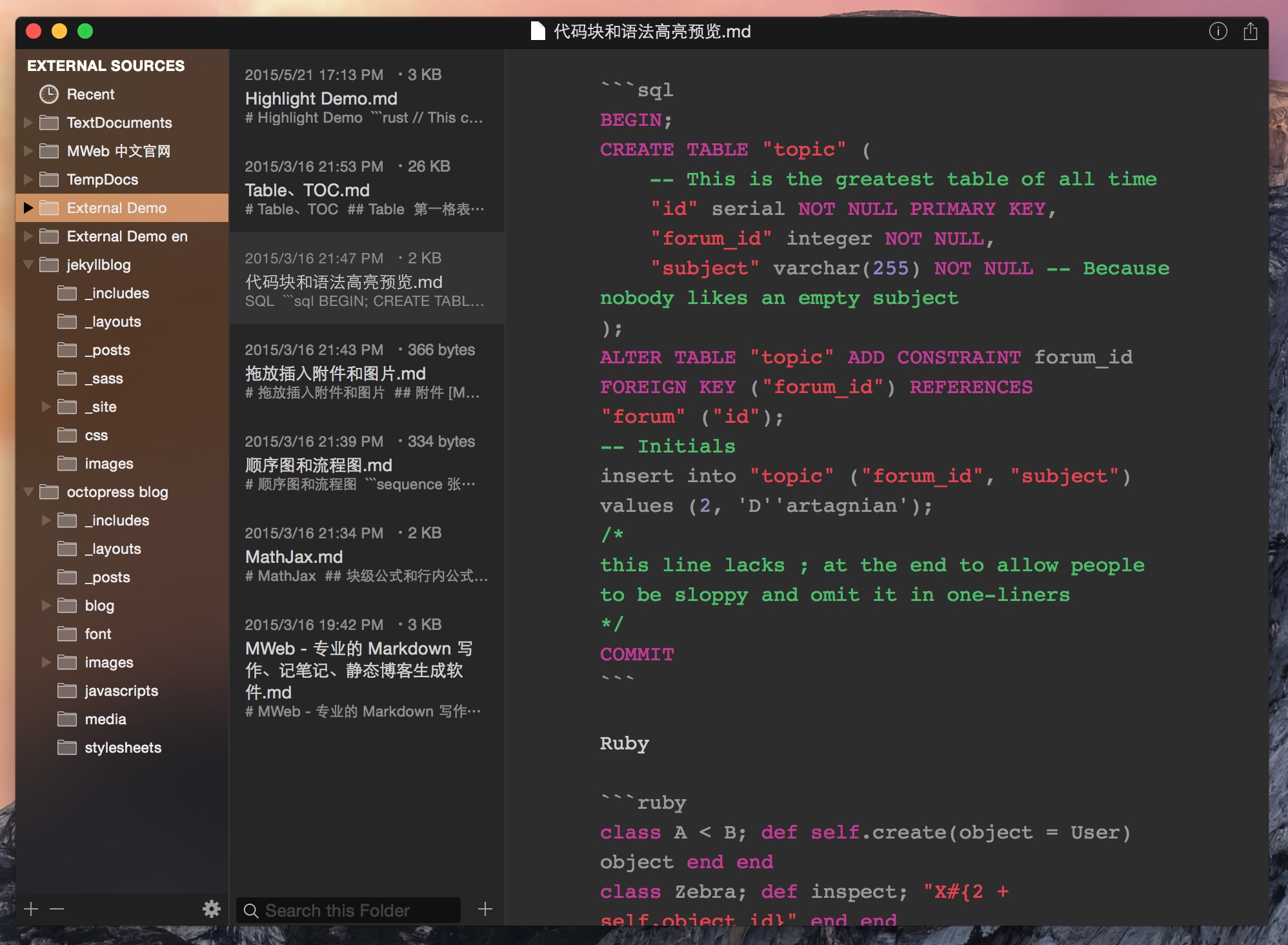The height and width of the screenshot is (945, 1288).
Task: Expand the TextDocuments folder
Action: tap(28, 123)
